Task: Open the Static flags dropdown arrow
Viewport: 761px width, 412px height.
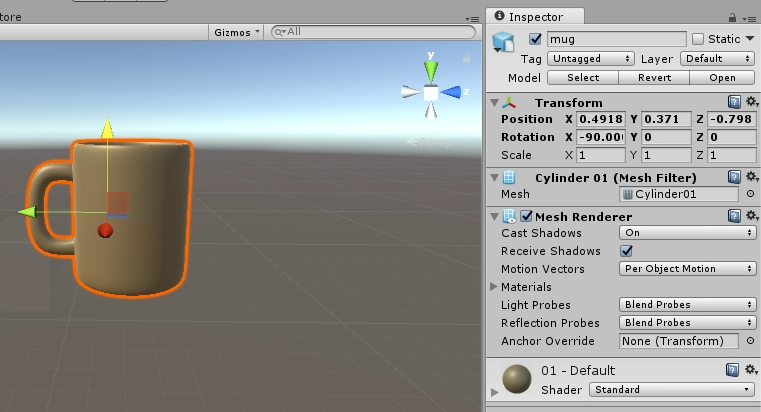Action: (x=750, y=39)
